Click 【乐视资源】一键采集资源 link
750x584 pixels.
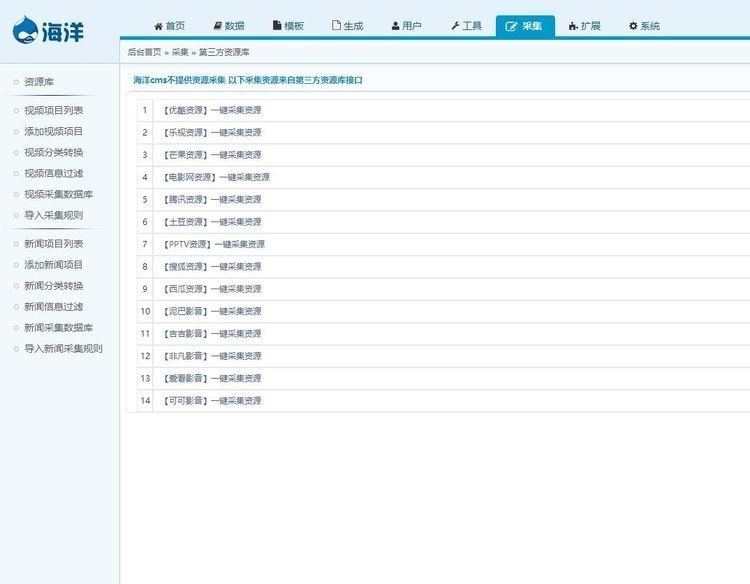click(x=212, y=132)
